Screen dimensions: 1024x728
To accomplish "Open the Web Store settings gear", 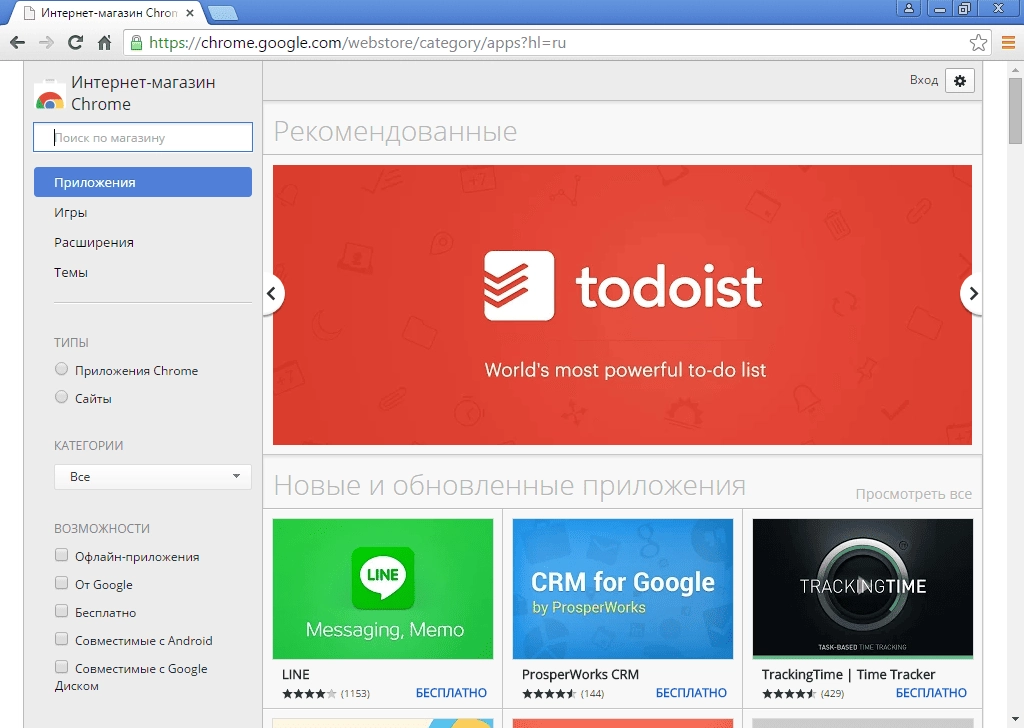I will (959, 81).
